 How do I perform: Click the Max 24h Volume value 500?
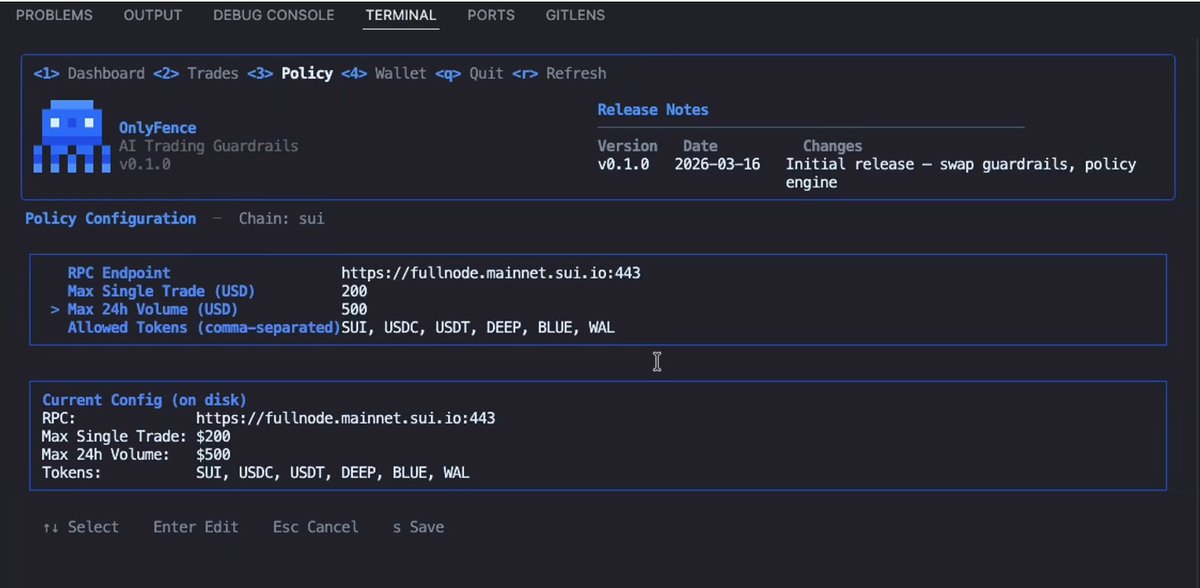(354, 309)
